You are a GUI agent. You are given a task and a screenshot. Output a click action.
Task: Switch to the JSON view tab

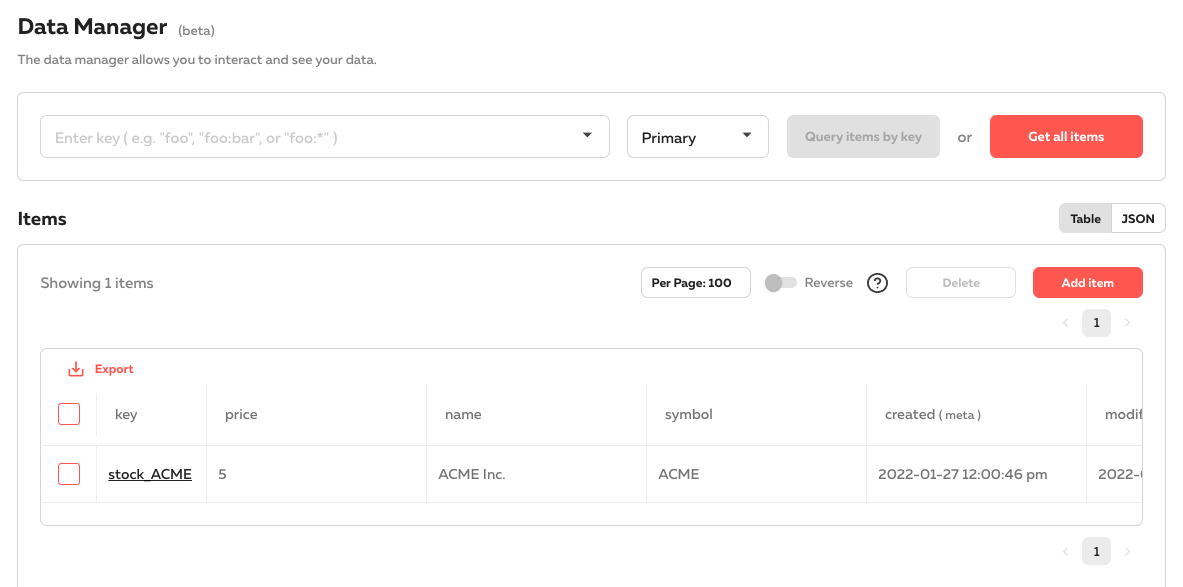[1138, 217]
